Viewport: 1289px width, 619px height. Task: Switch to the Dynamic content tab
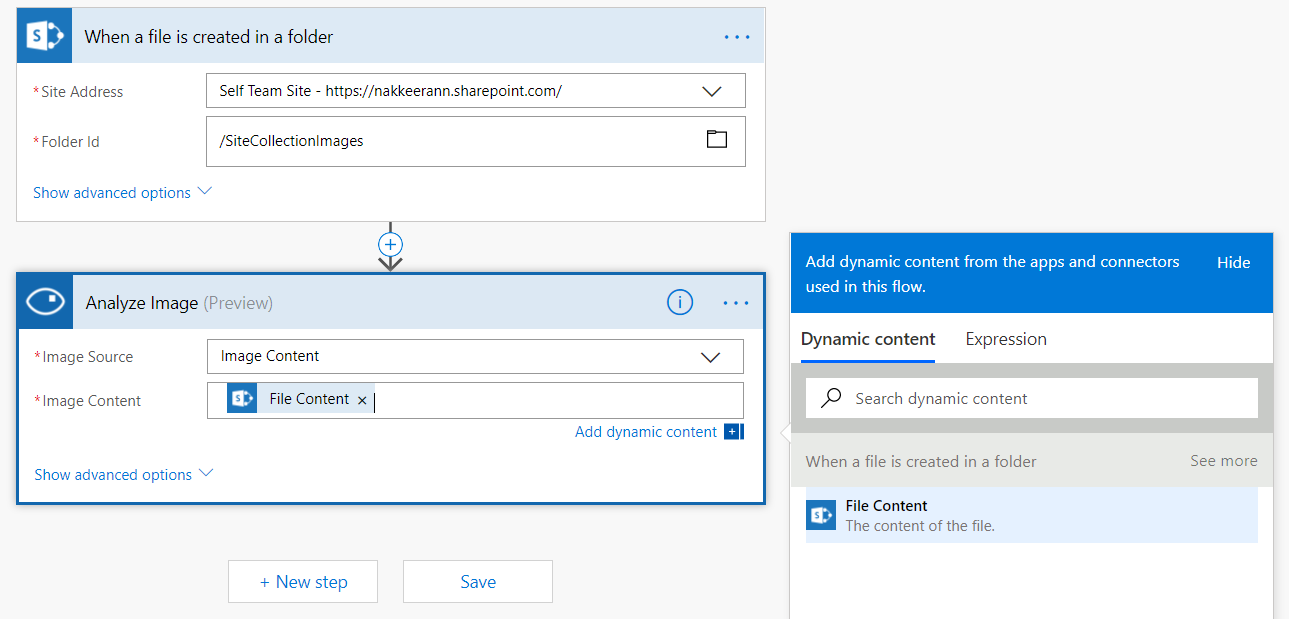coord(868,339)
